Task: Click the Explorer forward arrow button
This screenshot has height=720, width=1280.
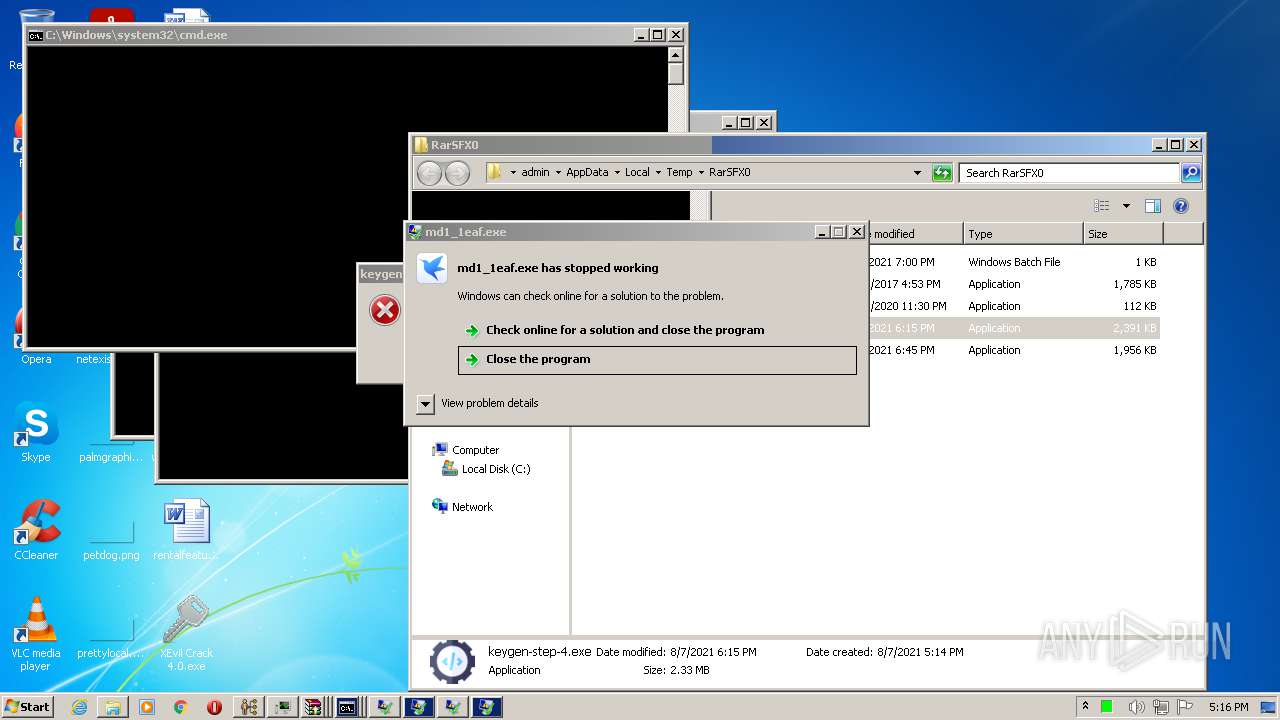Action: click(x=457, y=173)
